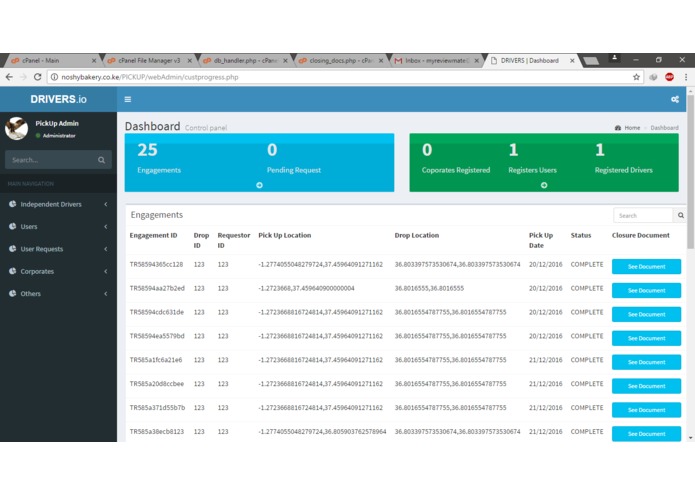
Task: Click the Users pie chart icon
Action: [x=12, y=226]
